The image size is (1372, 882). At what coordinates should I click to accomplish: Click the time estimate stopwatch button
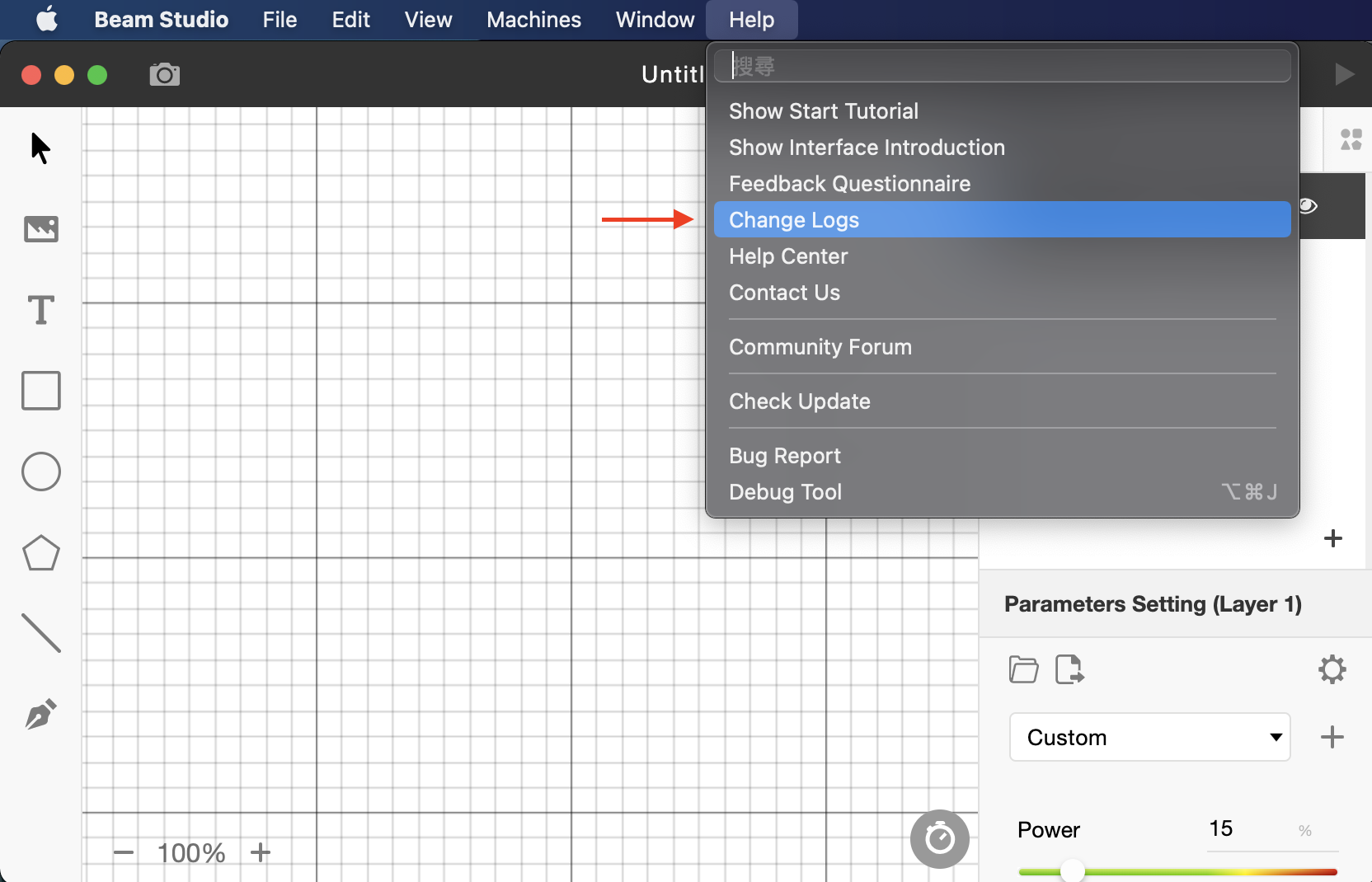pyautogui.click(x=940, y=839)
